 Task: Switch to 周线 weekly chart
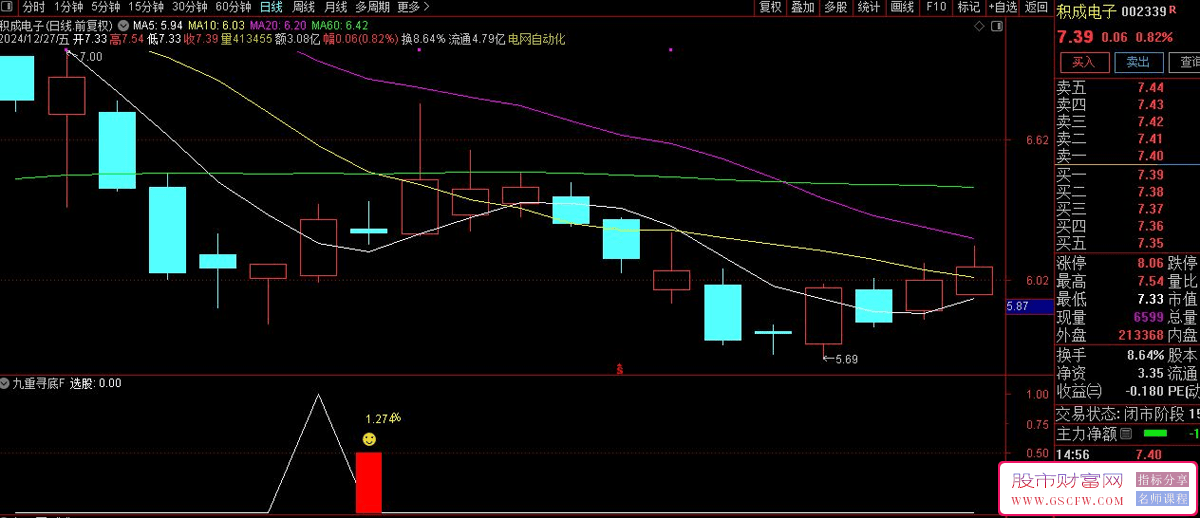pos(304,6)
